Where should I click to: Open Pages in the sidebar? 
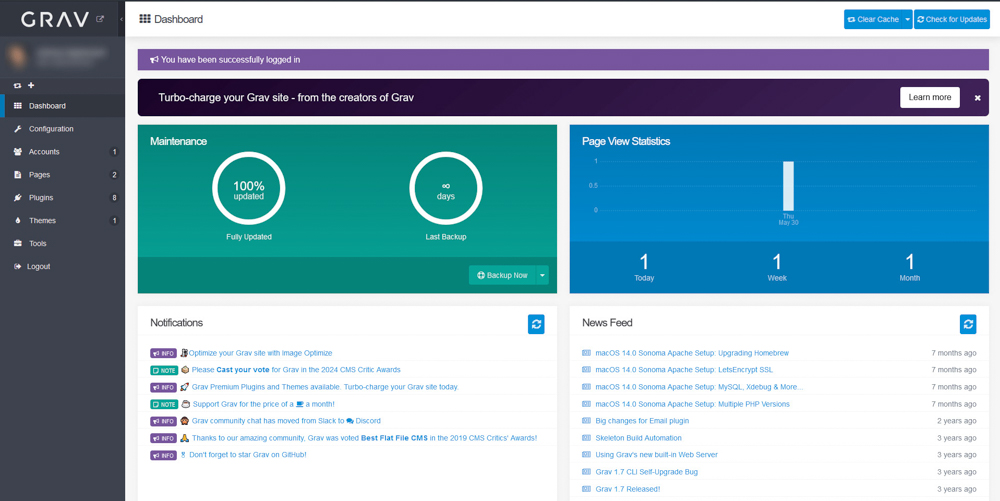62,175
